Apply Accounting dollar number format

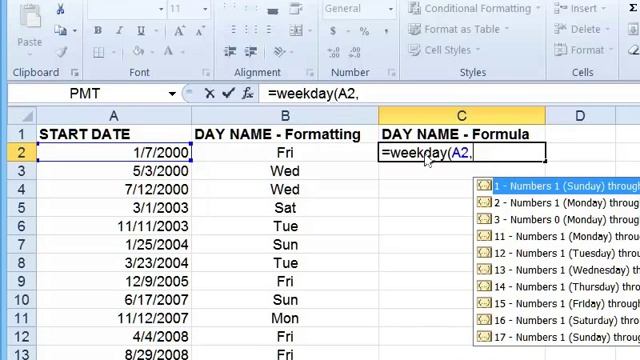(333, 31)
